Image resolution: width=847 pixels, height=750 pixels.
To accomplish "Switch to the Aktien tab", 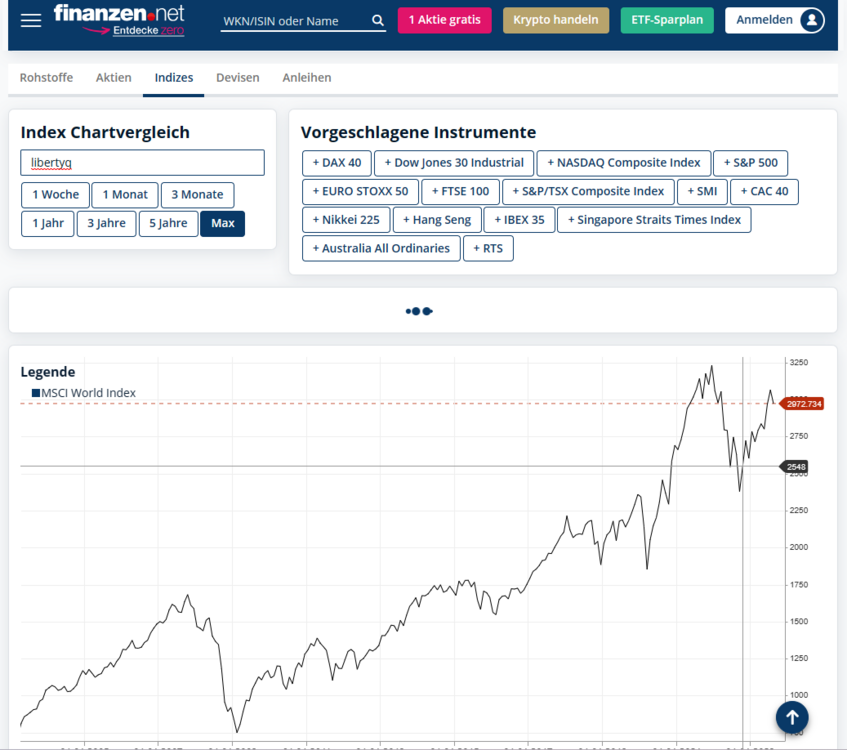I will tap(113, 78).
